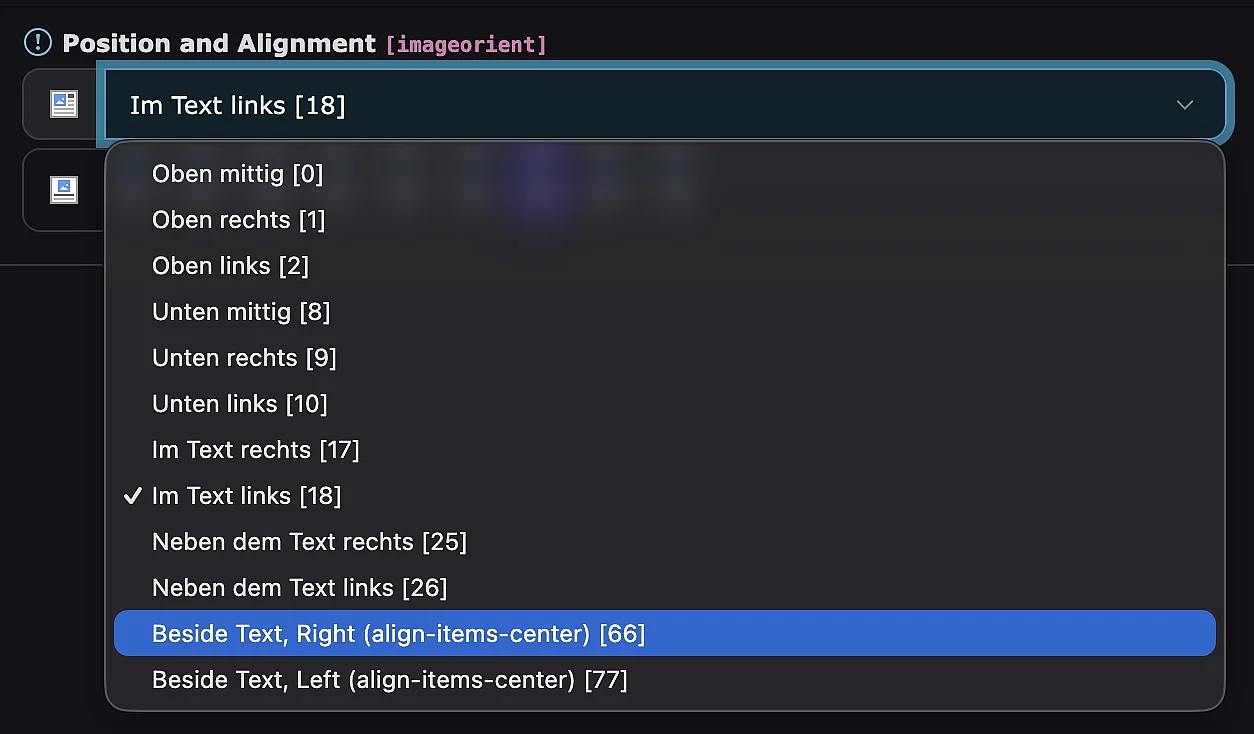
Task: Pick the highlighted "Beside Text, Right" [66] option
Action: tap(399, 634)
